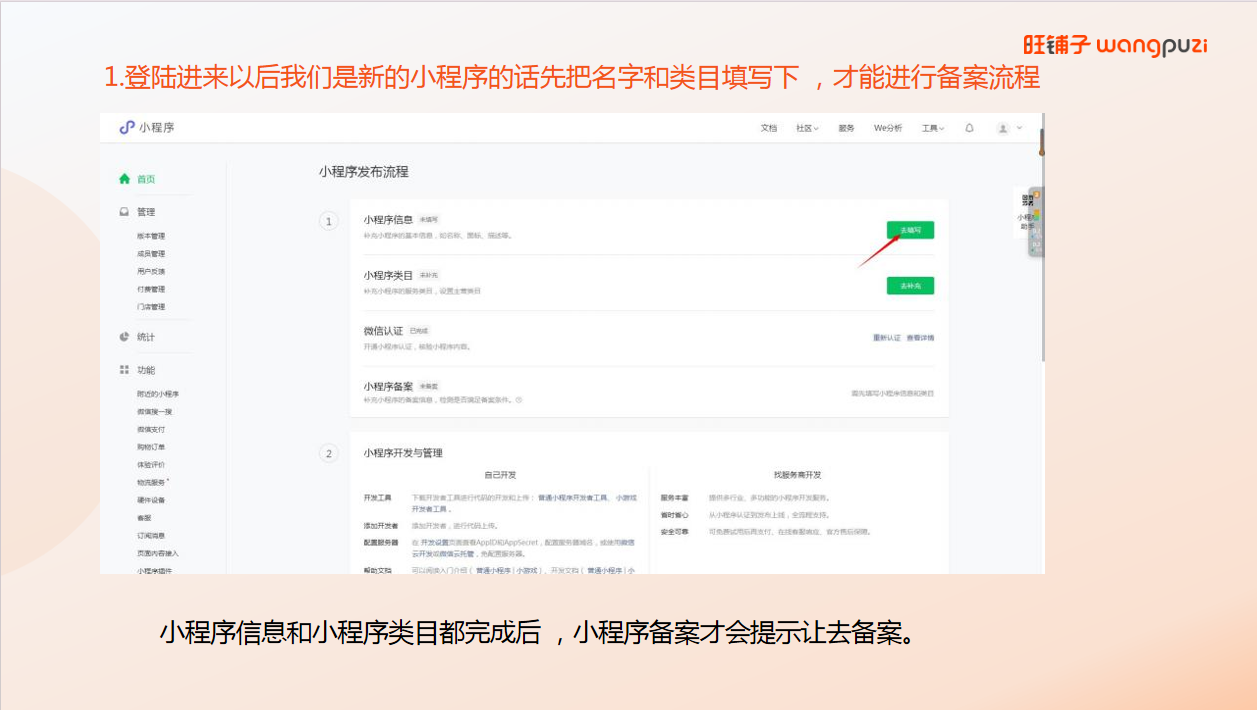
Task: Expand the 工具 dropdown menu
Action: pyautogui.click(x=932, y=128)
